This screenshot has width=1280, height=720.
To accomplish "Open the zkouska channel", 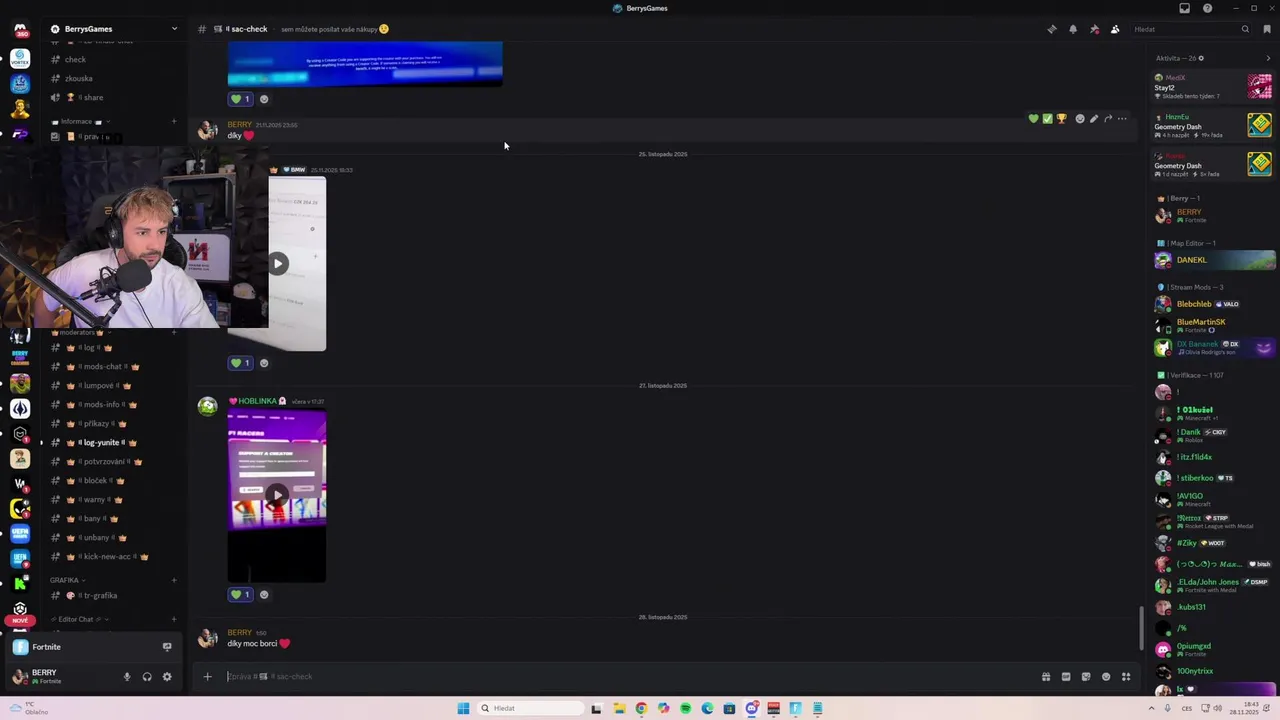I will point(113,78).
